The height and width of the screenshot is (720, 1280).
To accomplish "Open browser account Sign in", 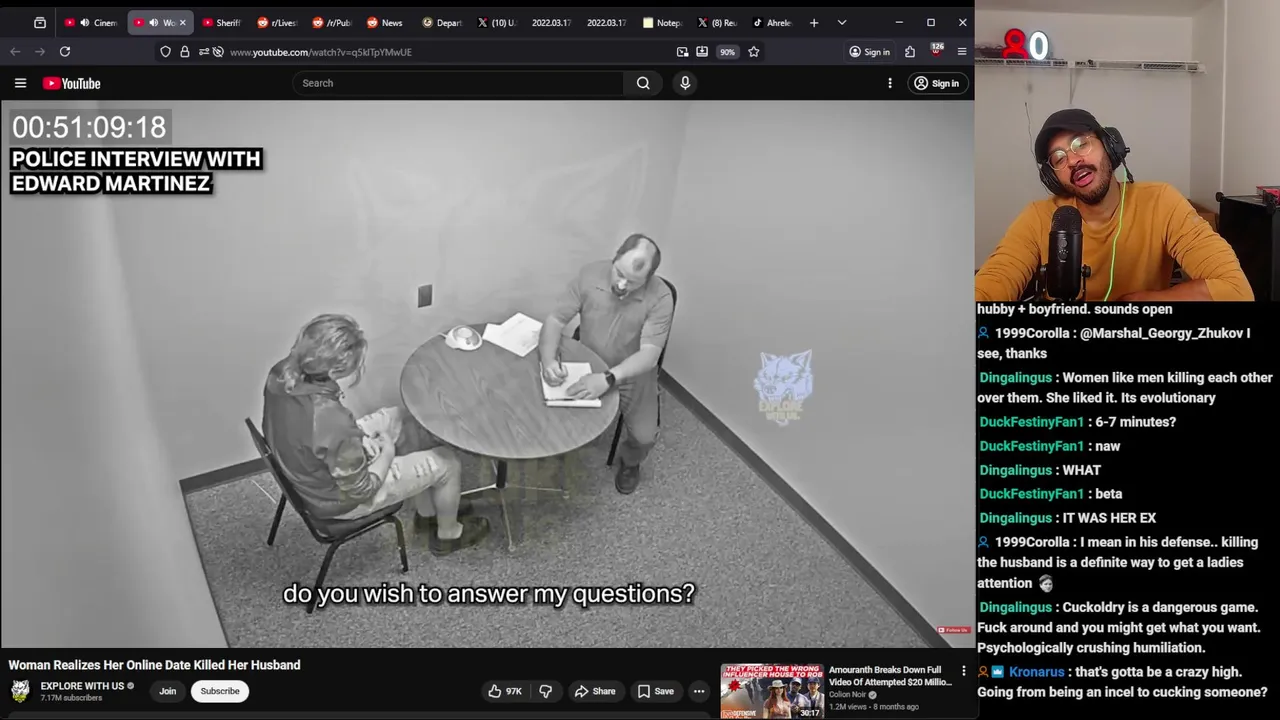I will (x=869, y=52).
